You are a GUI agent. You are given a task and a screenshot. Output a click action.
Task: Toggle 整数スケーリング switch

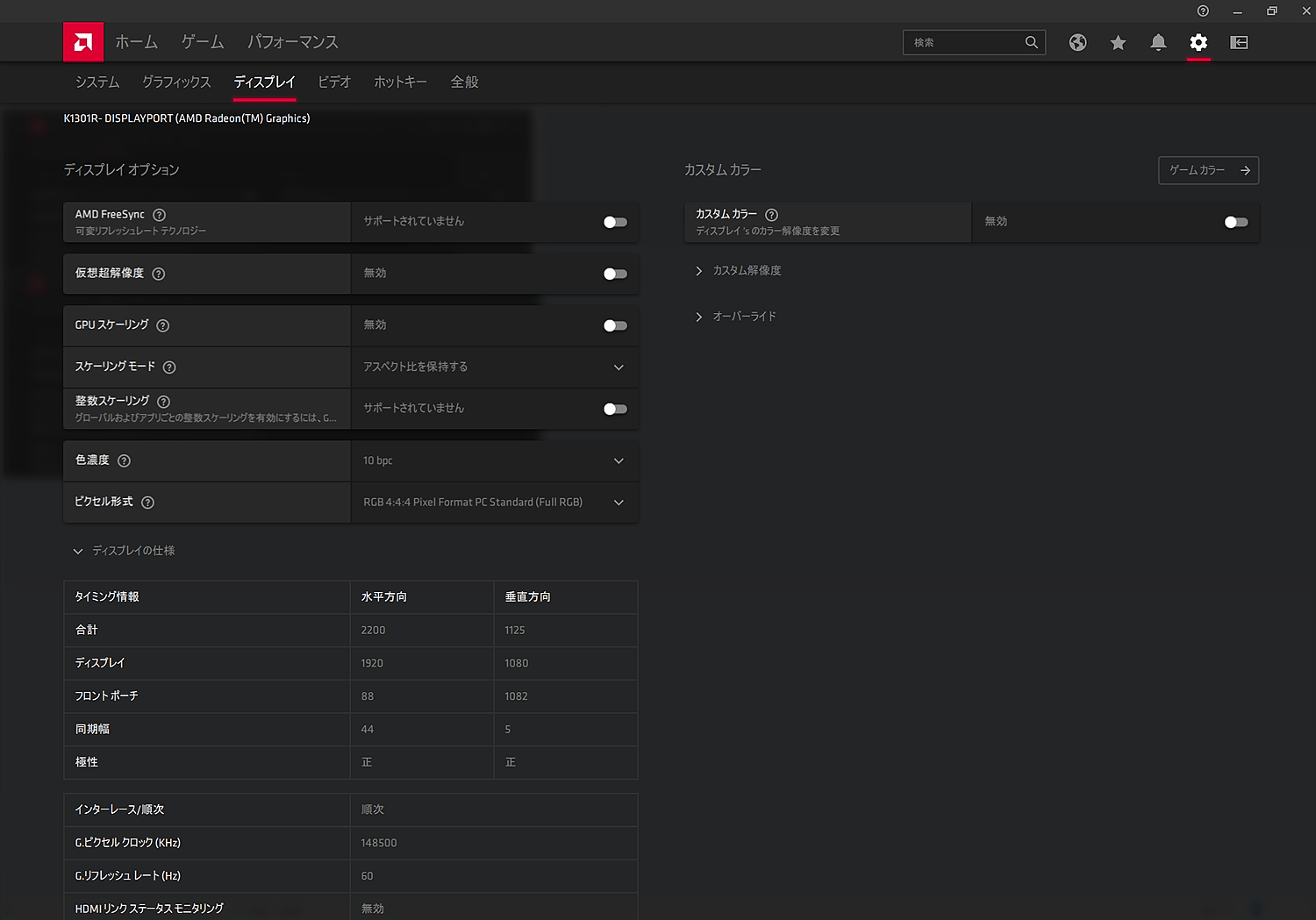coord(615,409)
